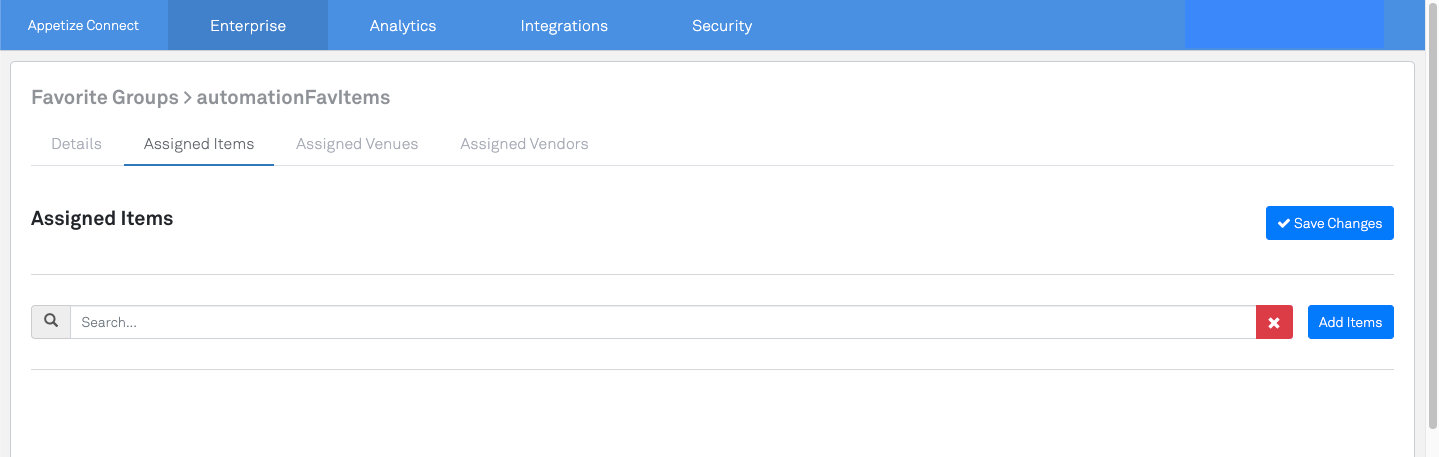
Task: Click the Assigned Items section heading
Action: [x=102, y=218]
